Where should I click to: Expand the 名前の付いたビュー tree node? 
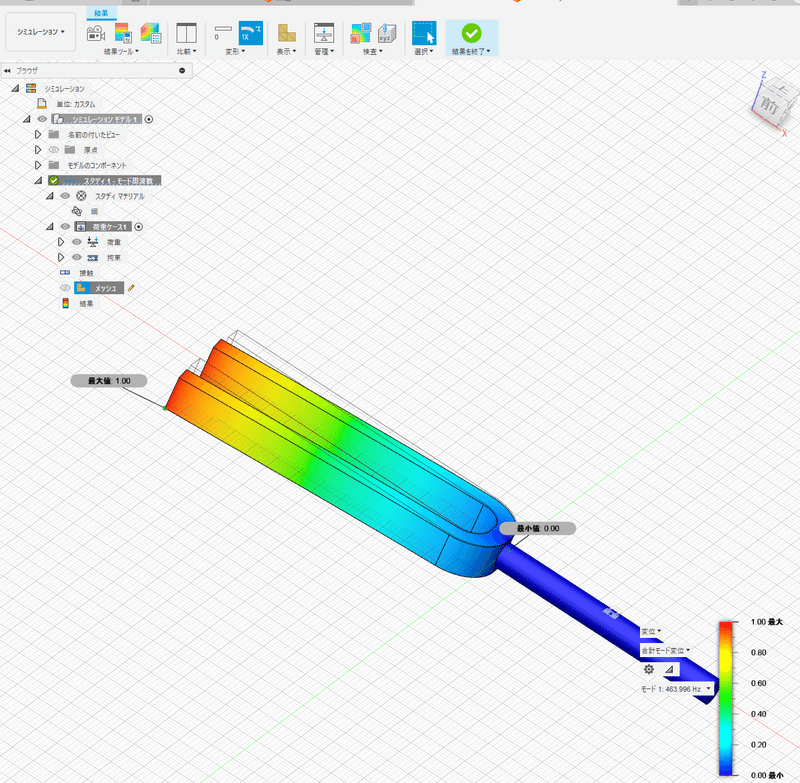(x=39, y=135)
